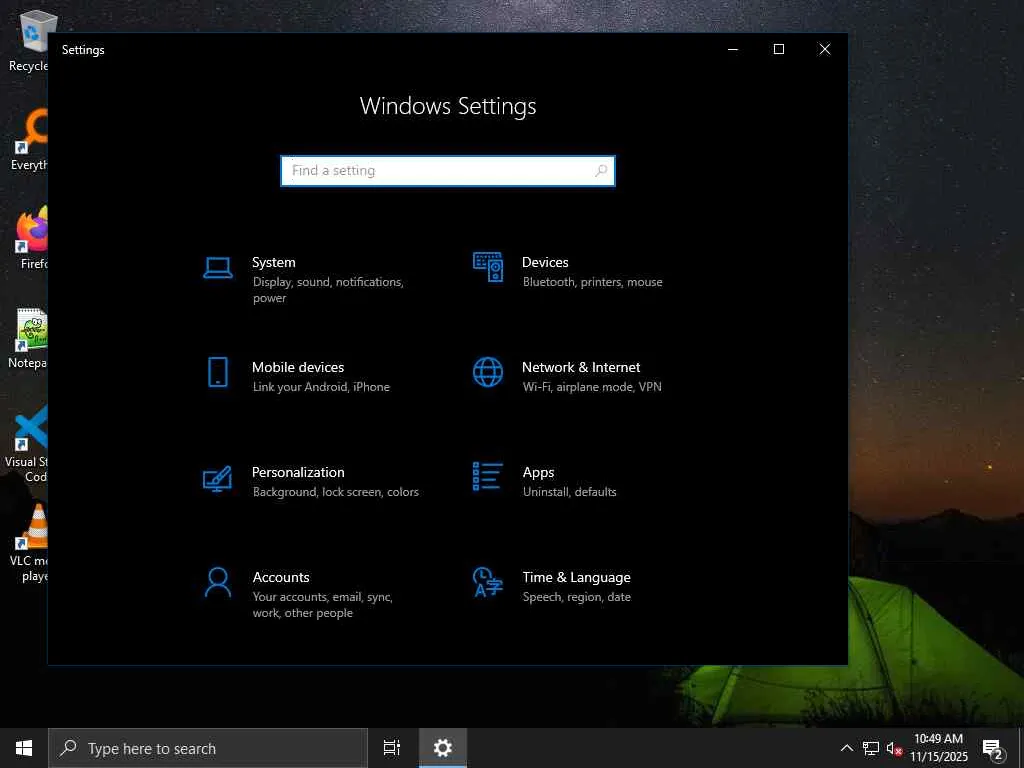Open the System laptop icon
This screenshot has height=768, width=1024.
(x=217, y=268)
